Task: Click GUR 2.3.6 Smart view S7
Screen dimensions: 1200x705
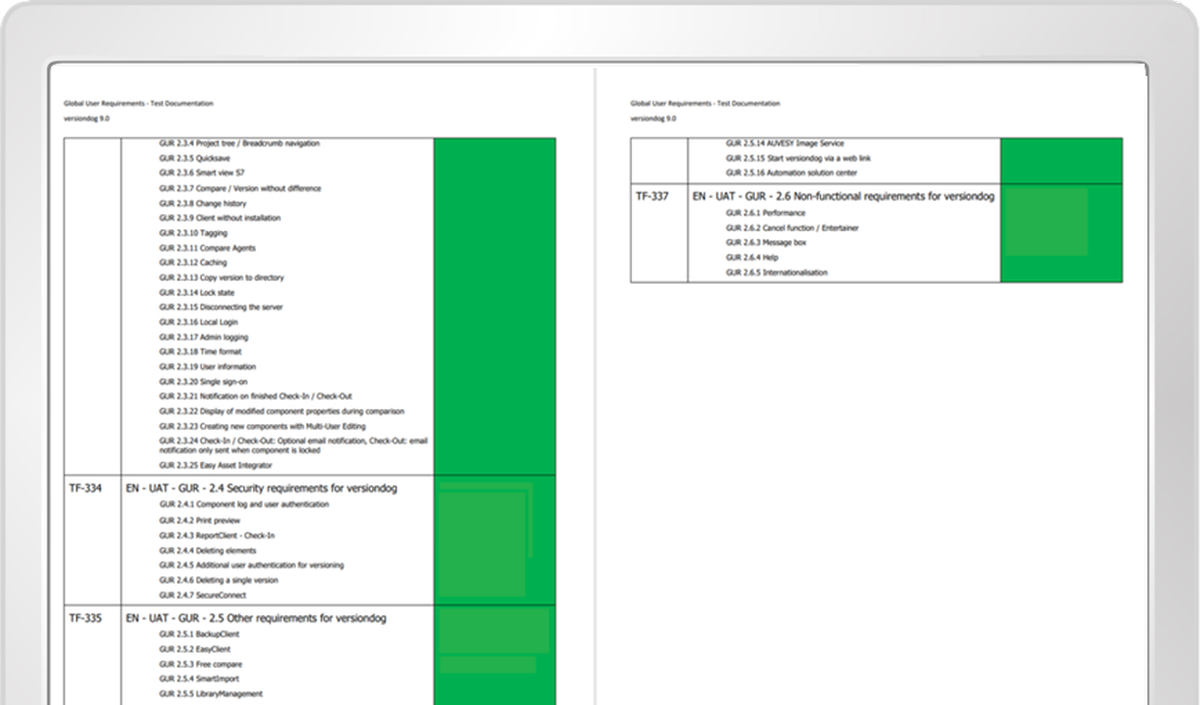Action: pos(201,173)
